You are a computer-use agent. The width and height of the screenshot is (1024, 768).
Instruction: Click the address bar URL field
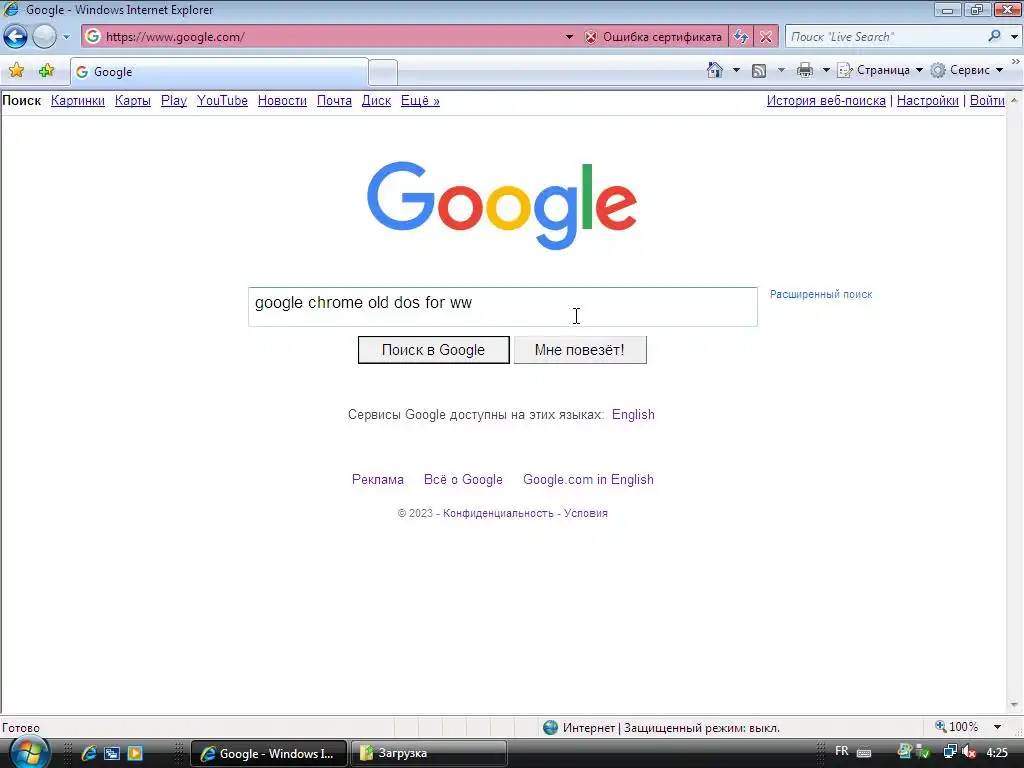point(323,37)
